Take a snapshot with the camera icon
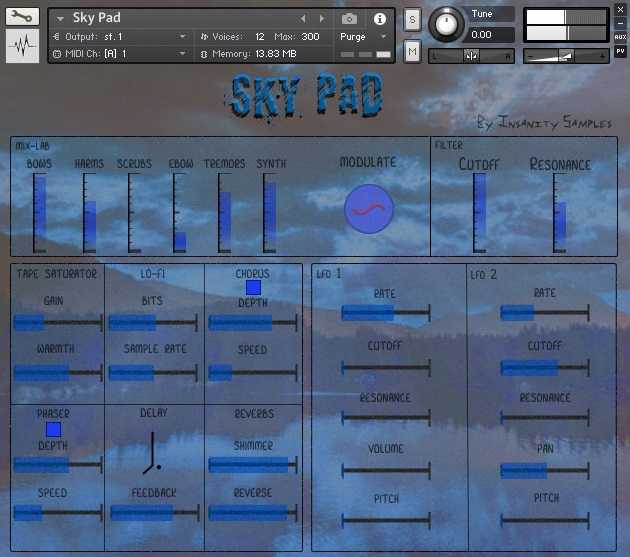Viewport: 630px width, 557px height. pos(349,18)
